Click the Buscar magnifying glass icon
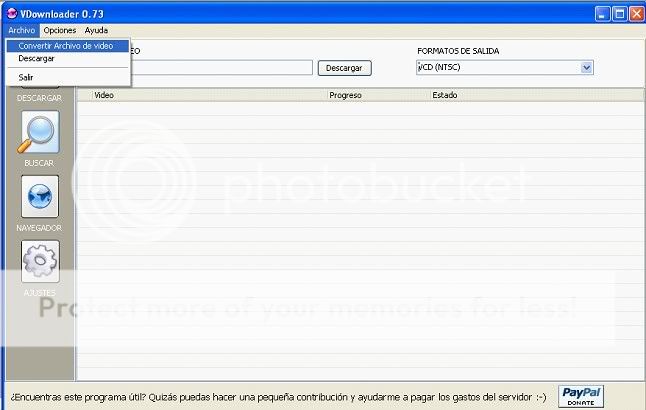The width and height of the screenshot is (646, 410). pyautogui.click(x=40, y=132)
